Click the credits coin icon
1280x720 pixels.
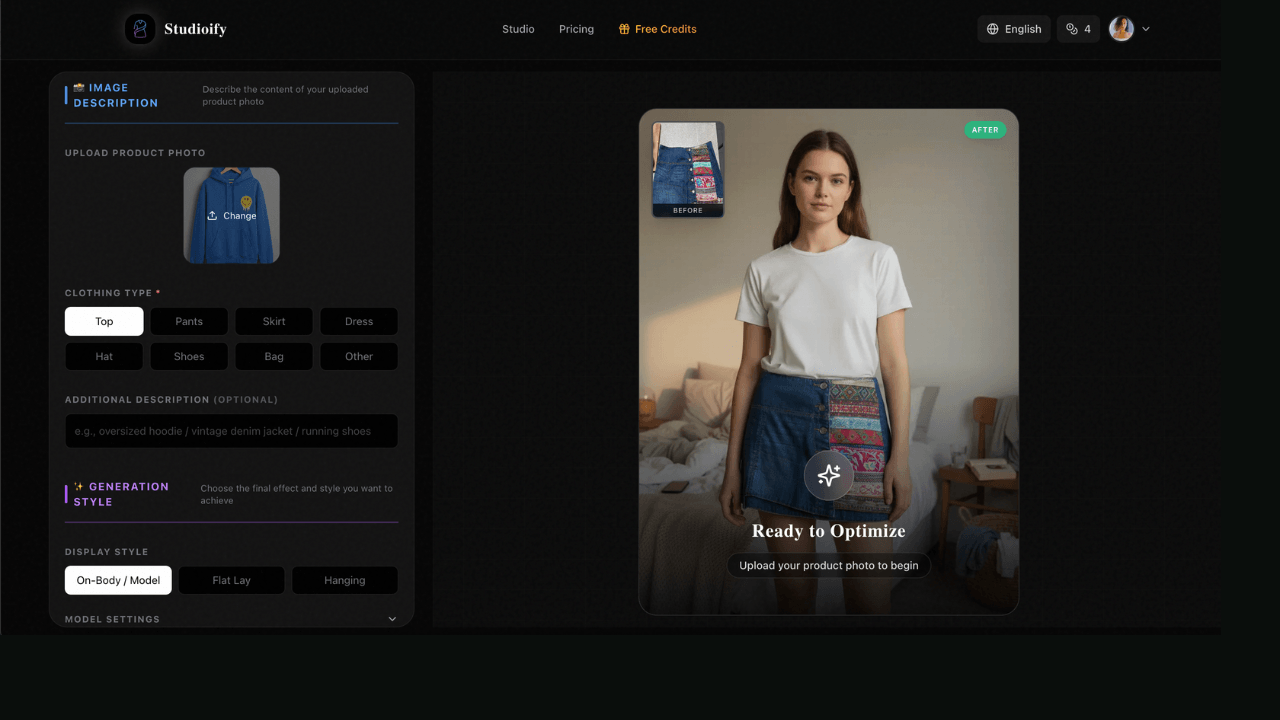pyautogui.click(x=1072, y=29)
